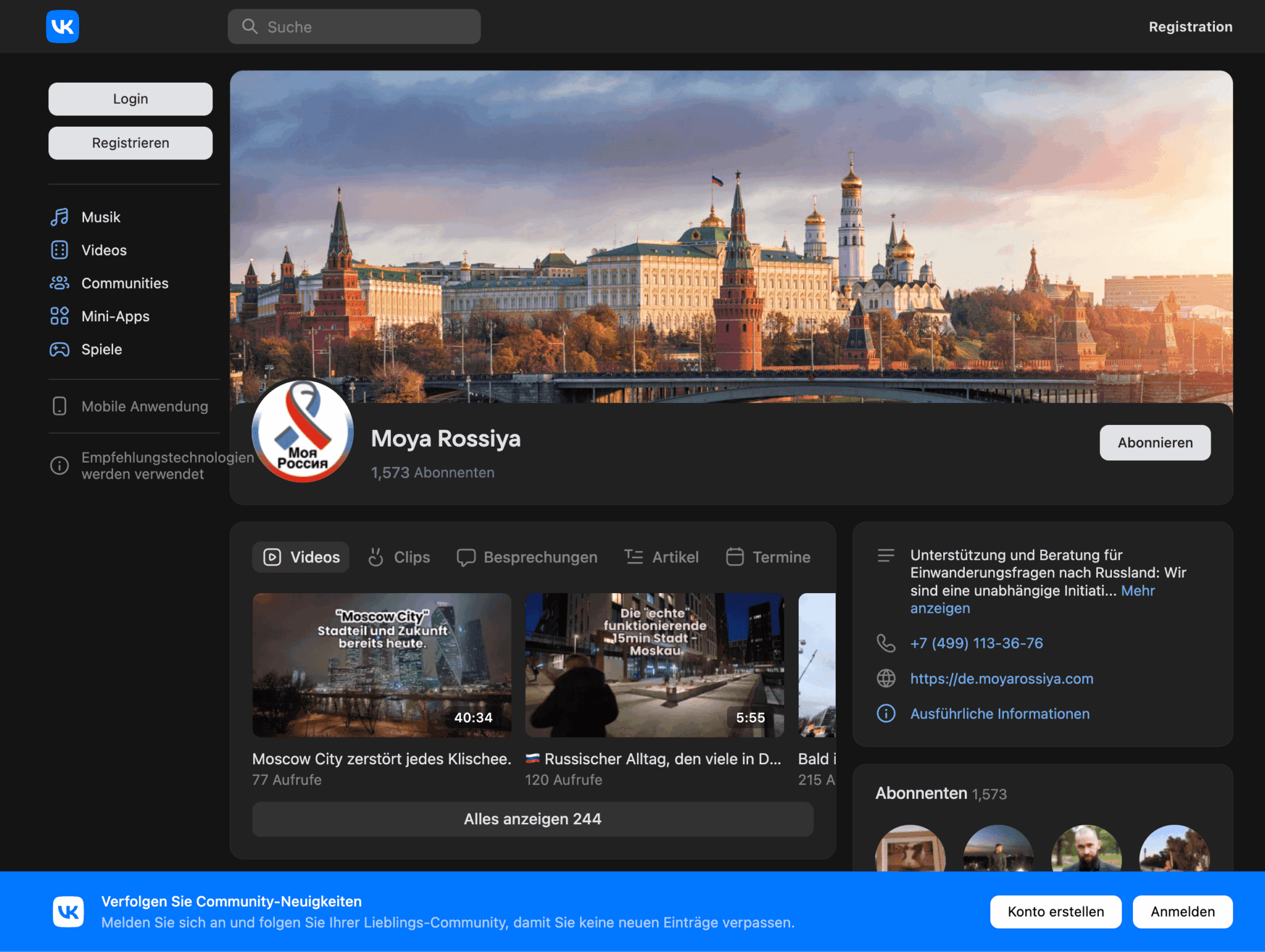Click the Moya Rossiya community avatar
The width and height of the screenshot is (1265, 952).
(303, 431)
